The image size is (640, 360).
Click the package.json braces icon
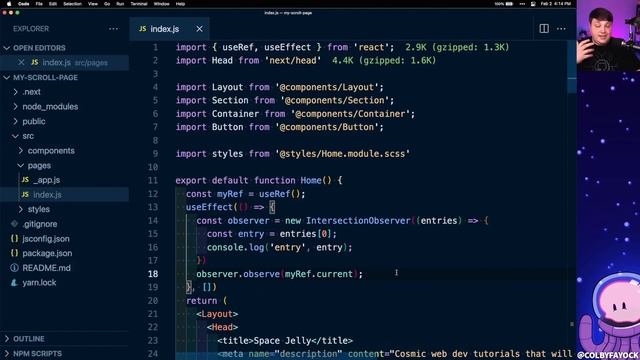pos(15,253)
